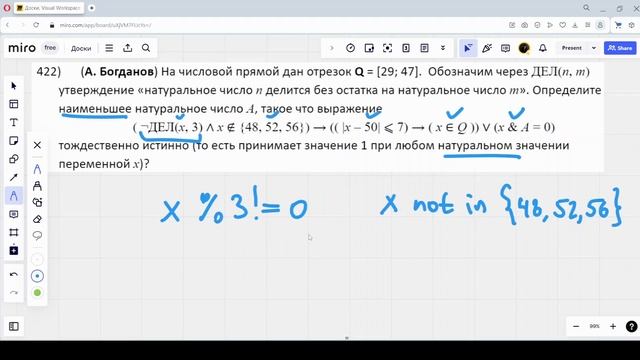This screenshot has height=360, width=640.
Task: Pick the green pen color swatch
Action: (37, 293)
